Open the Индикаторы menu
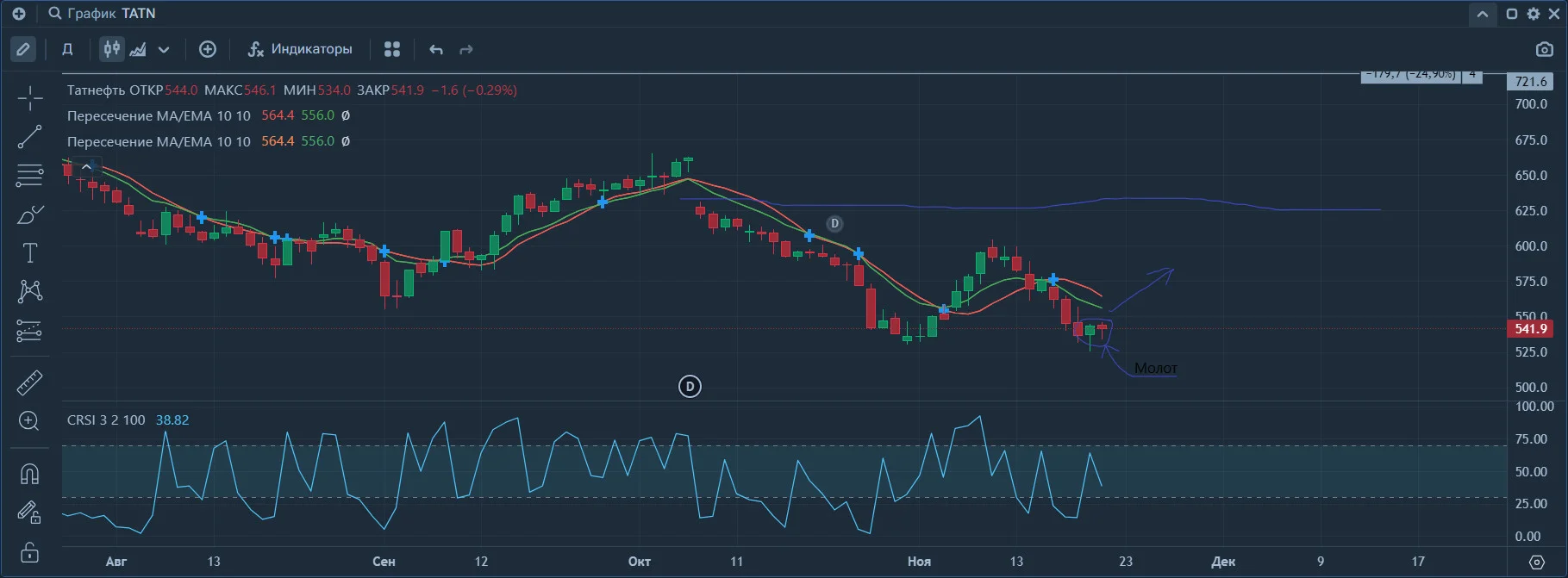The width and height of the screenshot is (1568, 578). [x=300, y=49]
